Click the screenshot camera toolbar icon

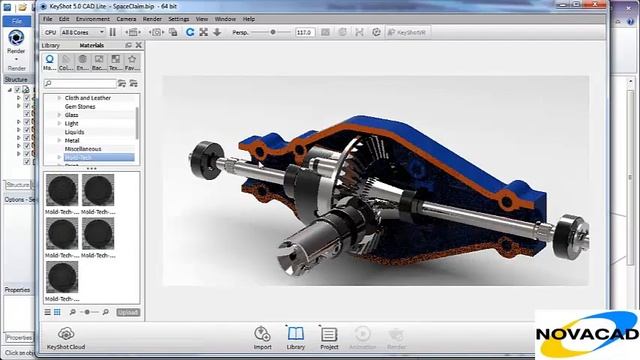click(x=156, y=32)
